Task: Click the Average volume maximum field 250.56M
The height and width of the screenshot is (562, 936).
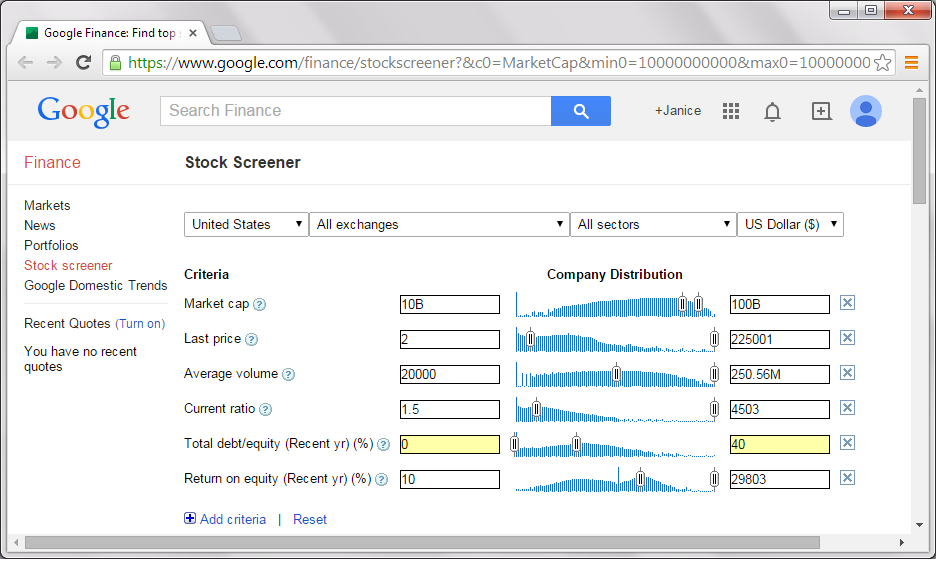Action: tap(780, 374)
